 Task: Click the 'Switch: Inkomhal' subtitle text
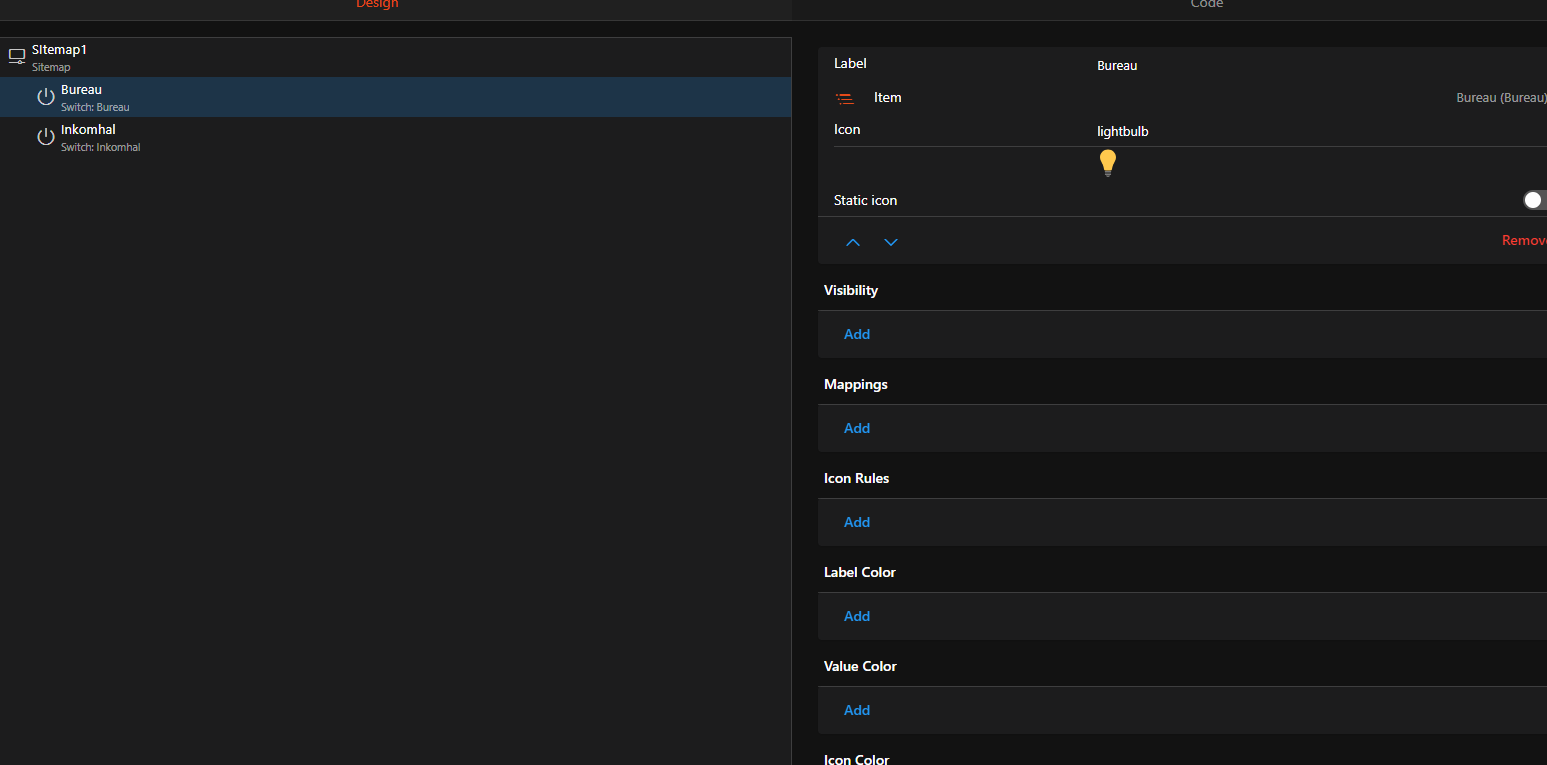point(101,147)
